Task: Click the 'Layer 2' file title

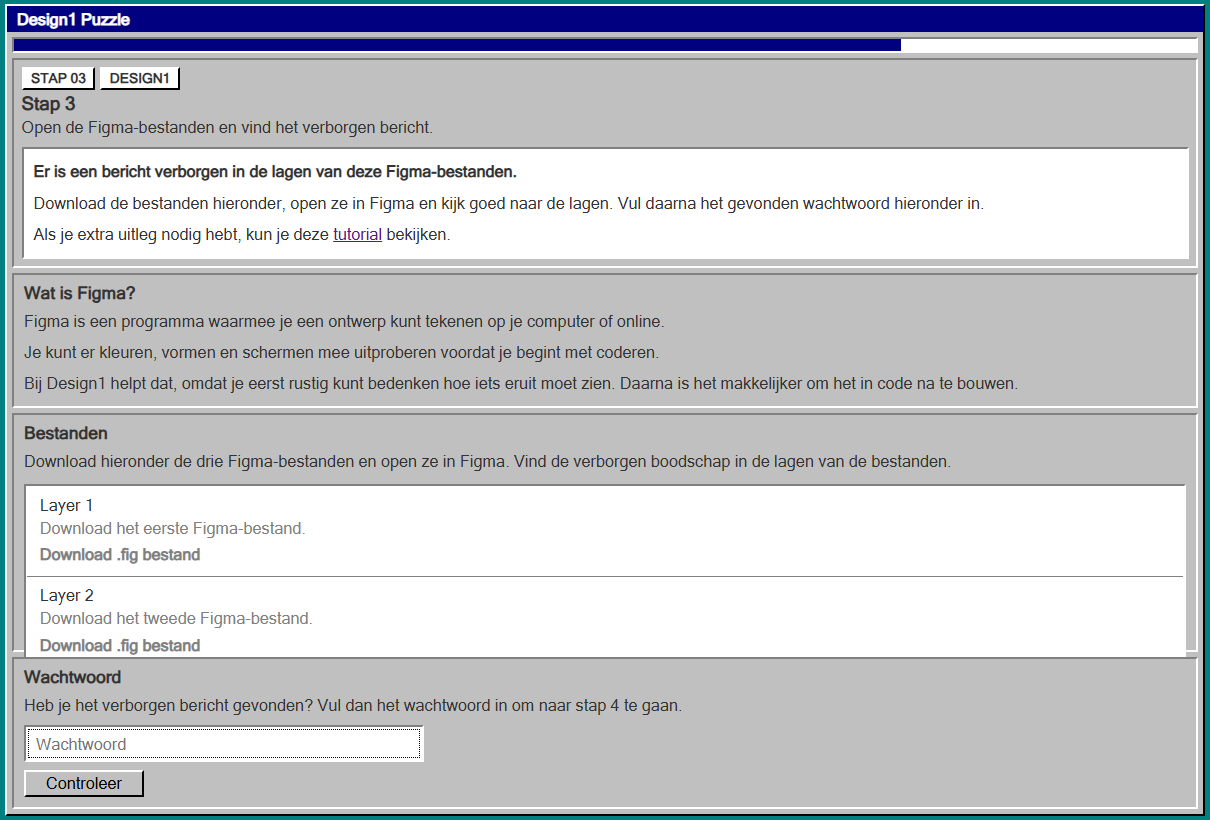Action: click(x=67, y=596)
